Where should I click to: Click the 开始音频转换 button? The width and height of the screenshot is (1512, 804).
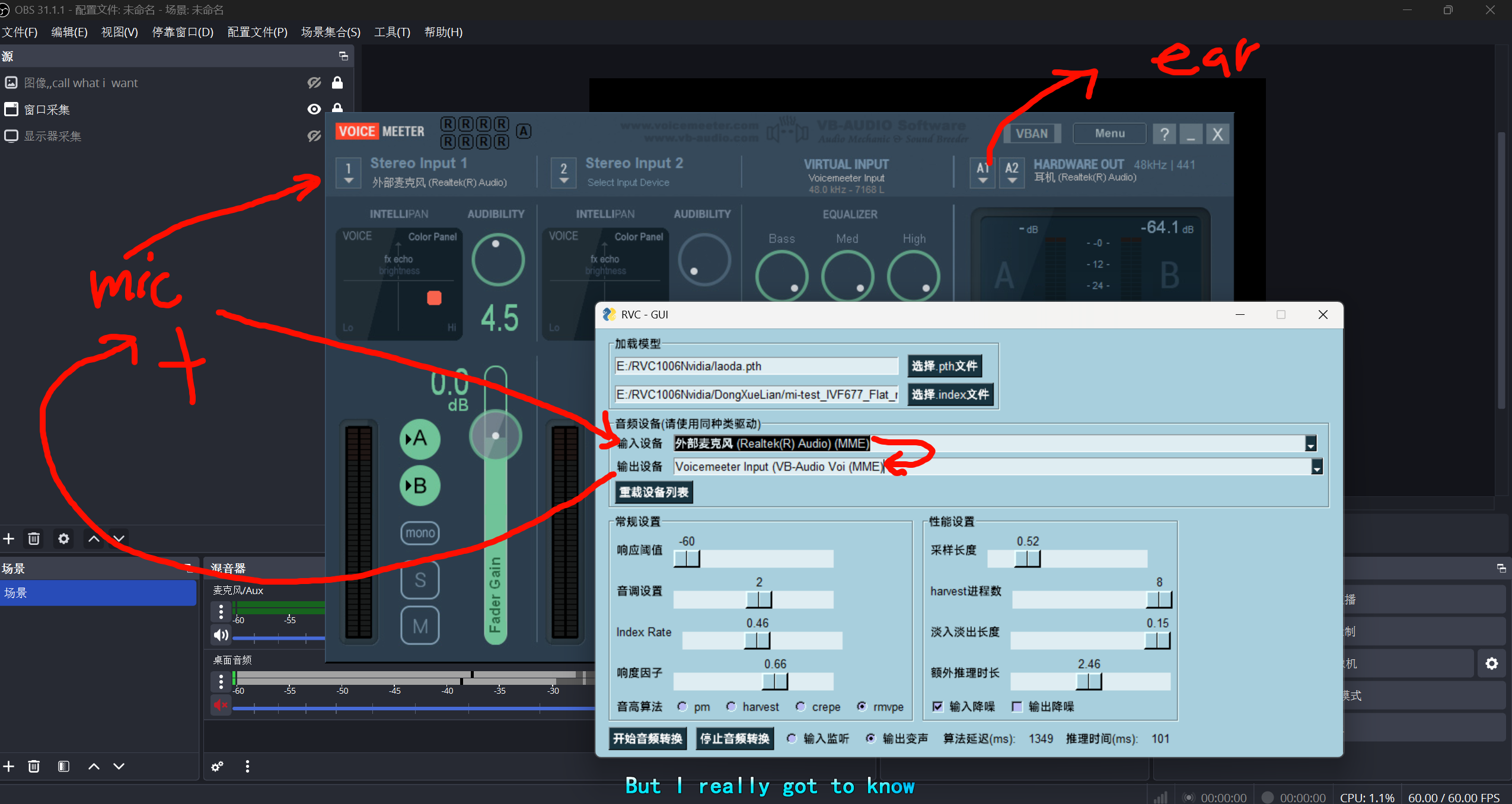point(647,739)
